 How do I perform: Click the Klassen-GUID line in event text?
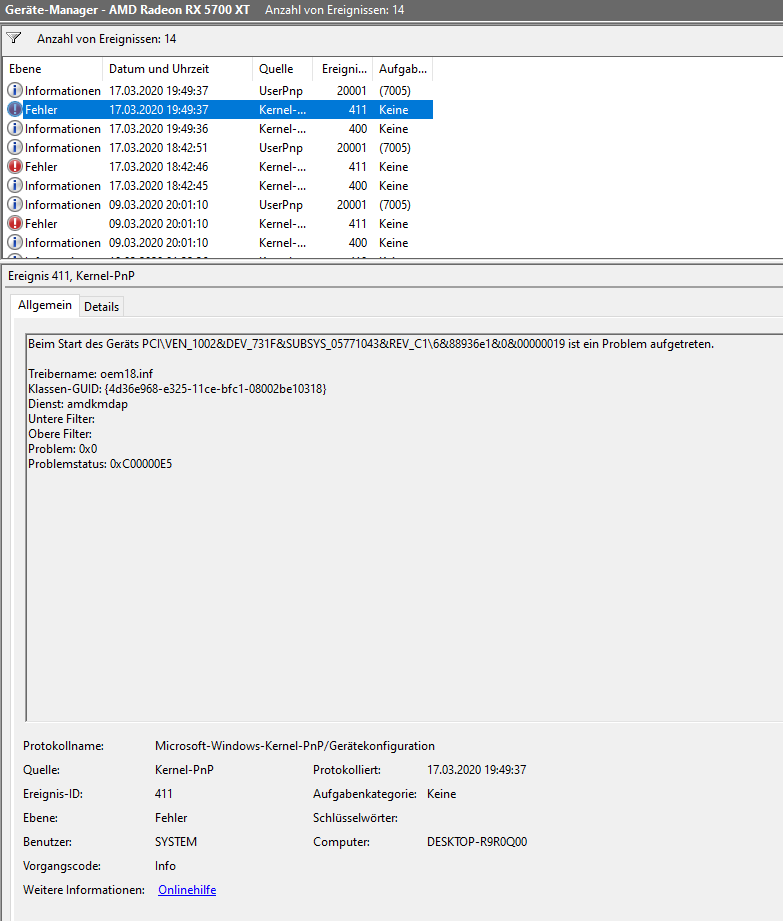pos(177,389)
